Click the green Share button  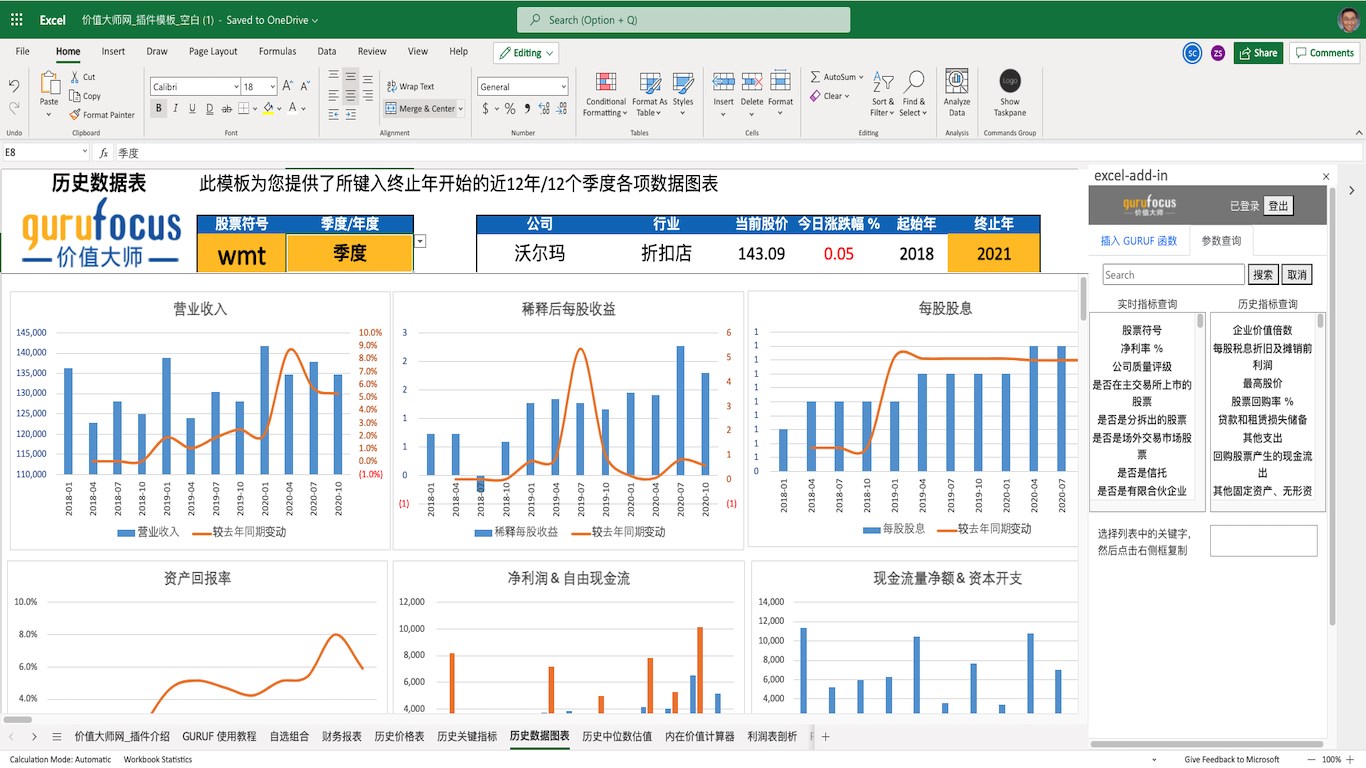pos(1258,53)
